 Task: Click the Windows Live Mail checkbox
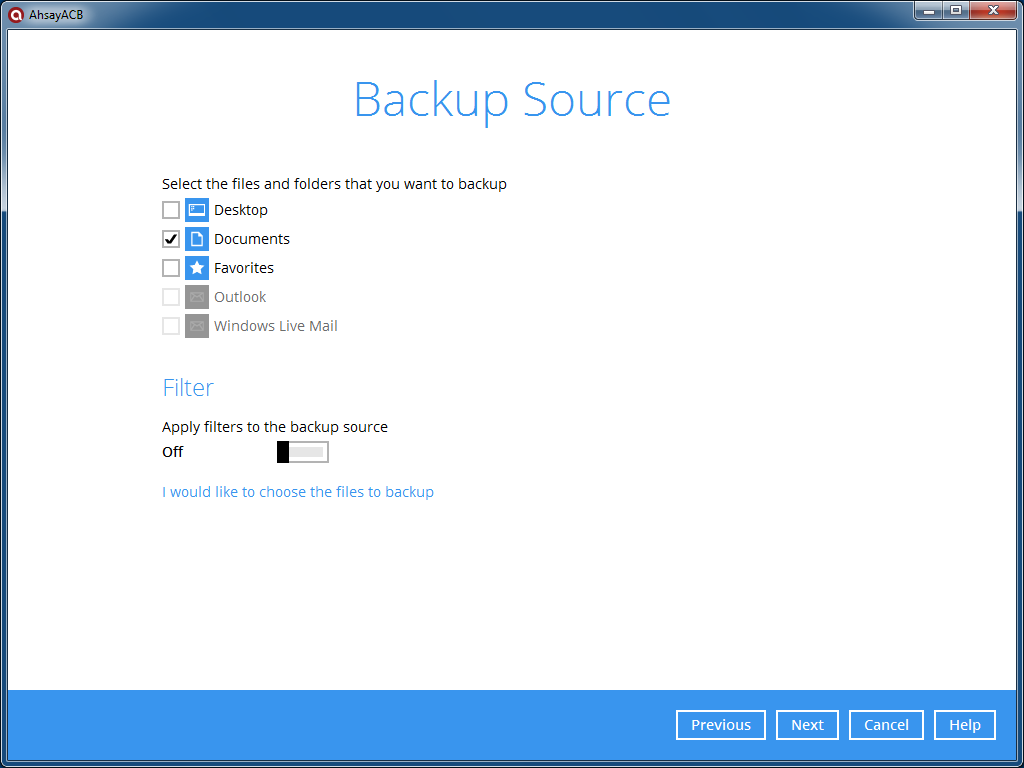(171, 326)
